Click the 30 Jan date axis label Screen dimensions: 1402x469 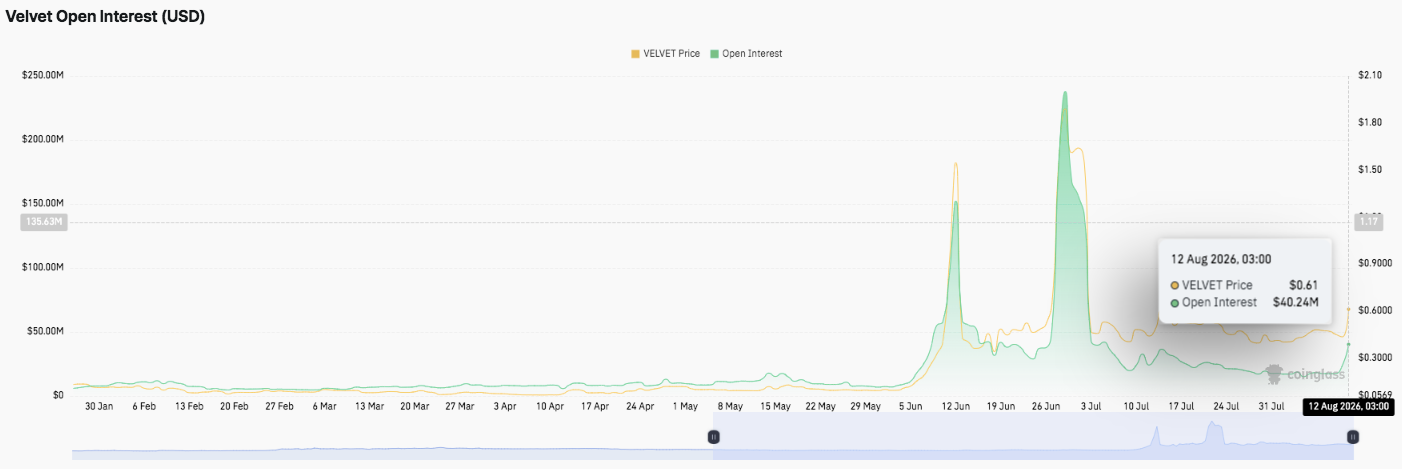(x=100, y=407)
